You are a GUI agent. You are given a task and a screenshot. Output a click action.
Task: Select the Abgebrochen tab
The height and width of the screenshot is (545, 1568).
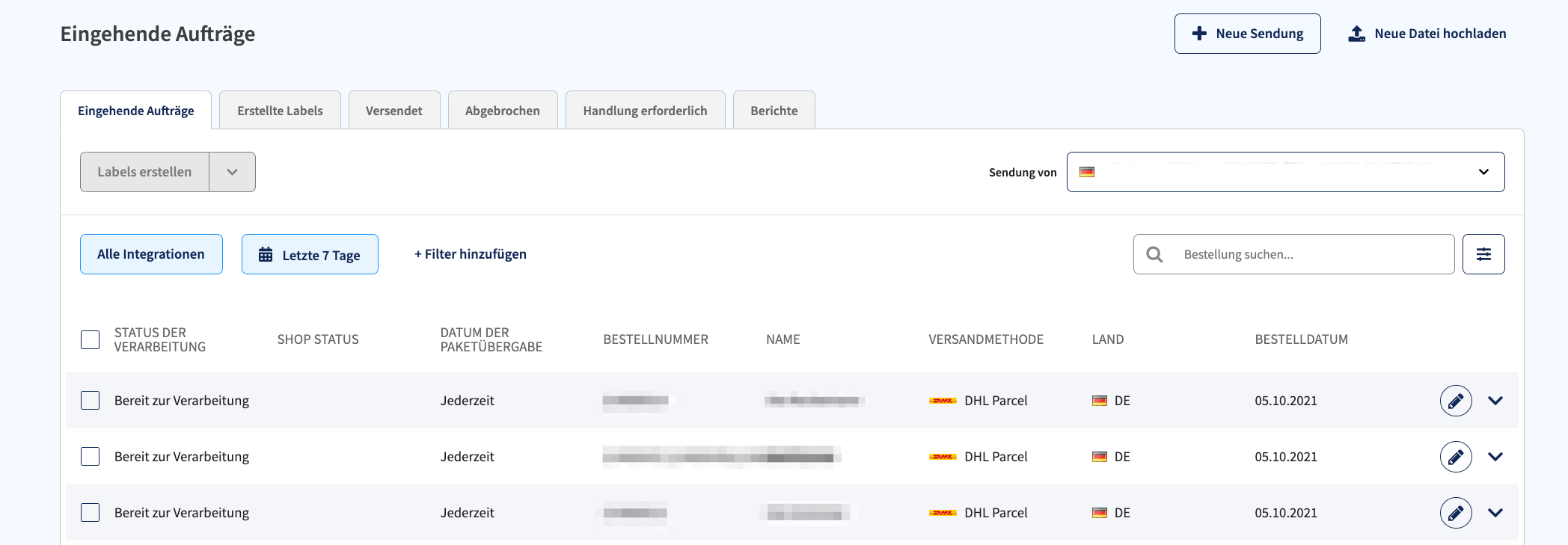pyautogui.click(x=503, y=111)
